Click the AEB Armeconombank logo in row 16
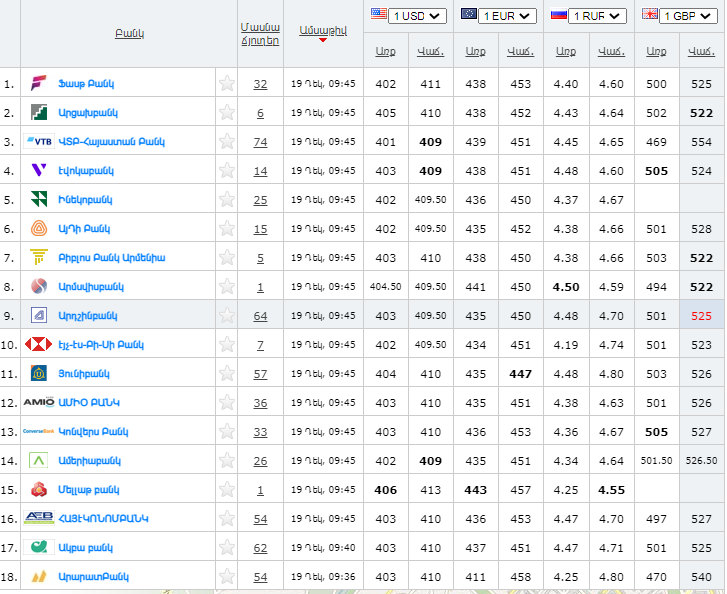This screenshot has width=727, height=594. point(39,518)
